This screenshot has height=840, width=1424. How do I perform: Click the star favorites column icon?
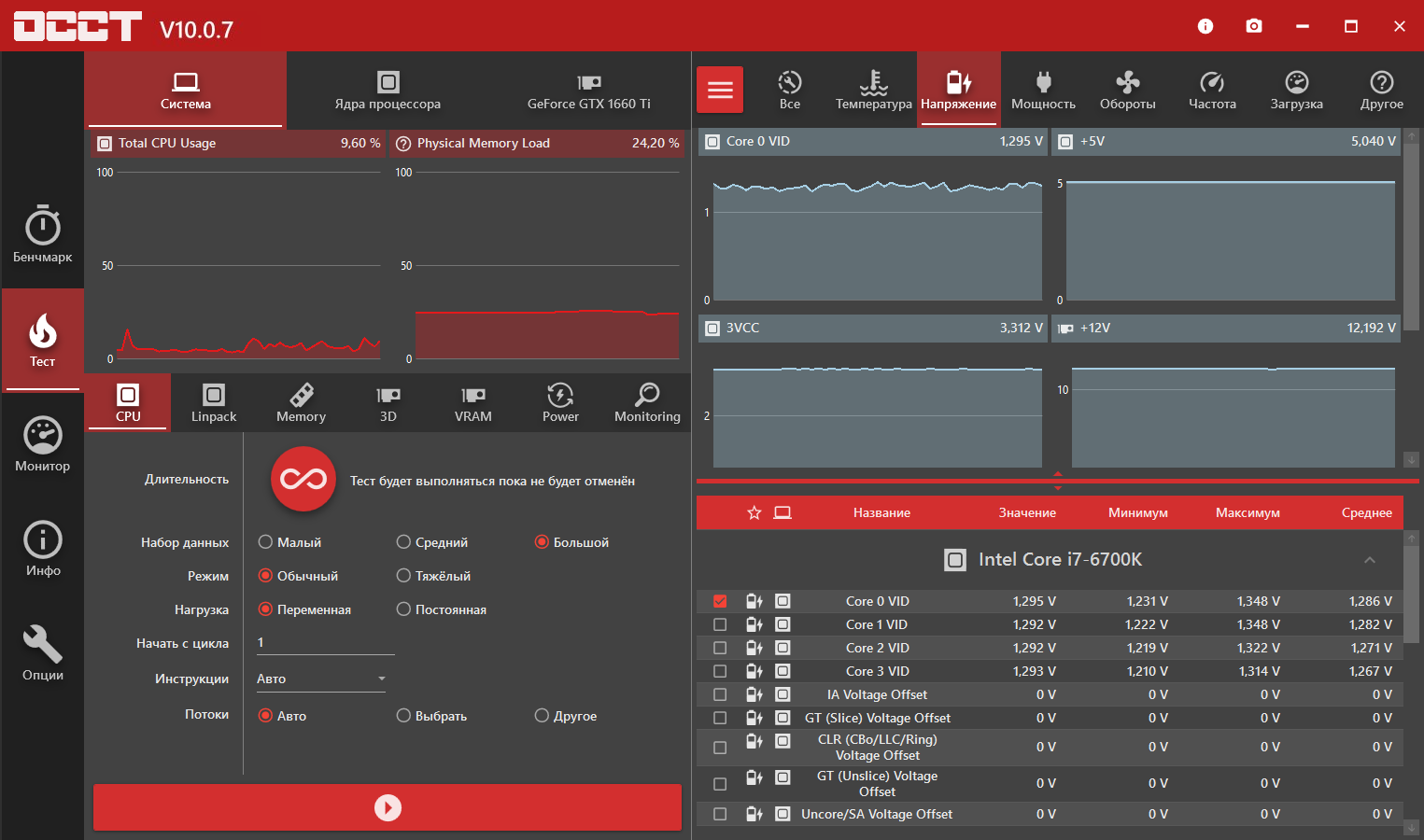pos(754,512)
